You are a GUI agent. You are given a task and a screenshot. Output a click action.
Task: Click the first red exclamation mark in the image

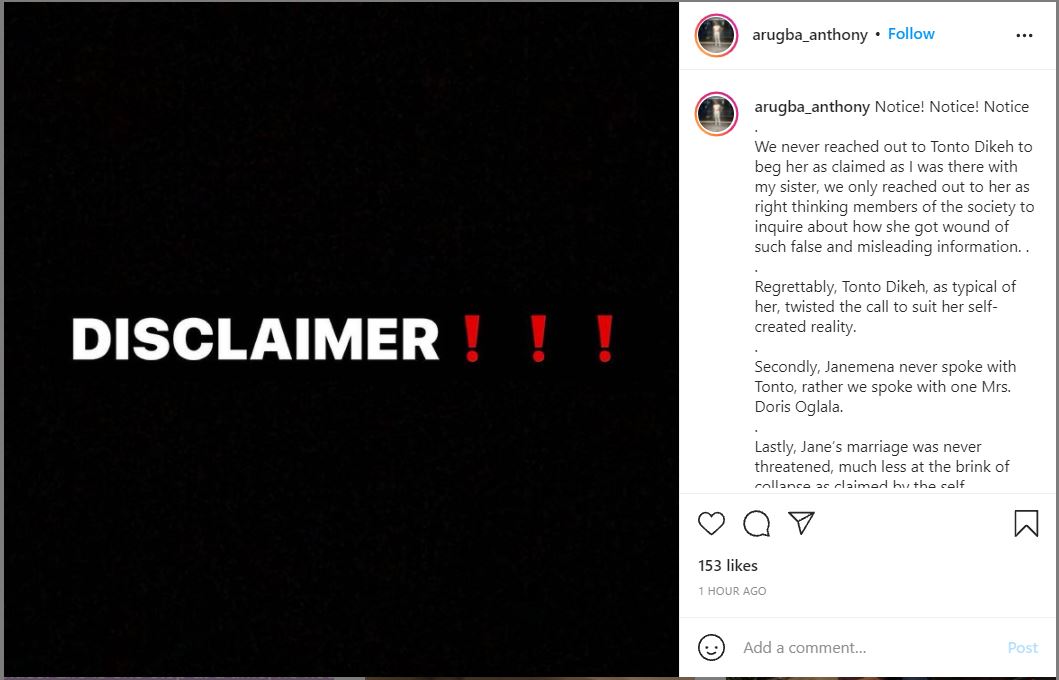coord(472,339)
